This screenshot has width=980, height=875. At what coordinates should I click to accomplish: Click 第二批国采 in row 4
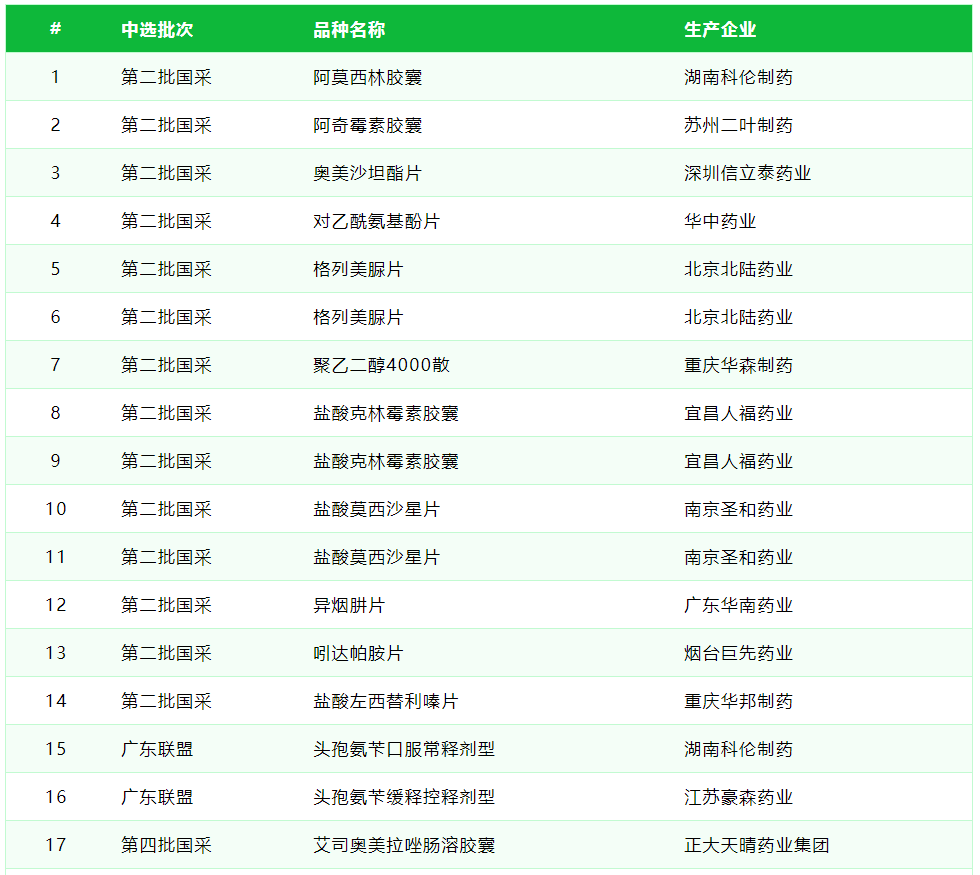(x=166, y=221)
